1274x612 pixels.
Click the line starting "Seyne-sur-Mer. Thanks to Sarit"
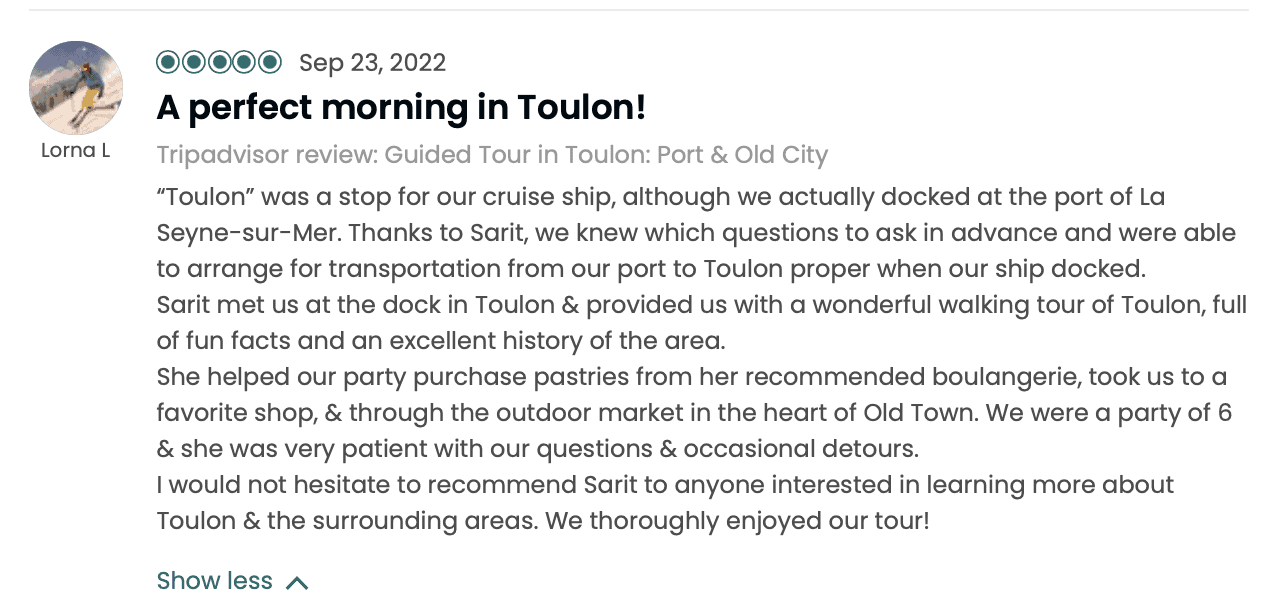(695, 233)
